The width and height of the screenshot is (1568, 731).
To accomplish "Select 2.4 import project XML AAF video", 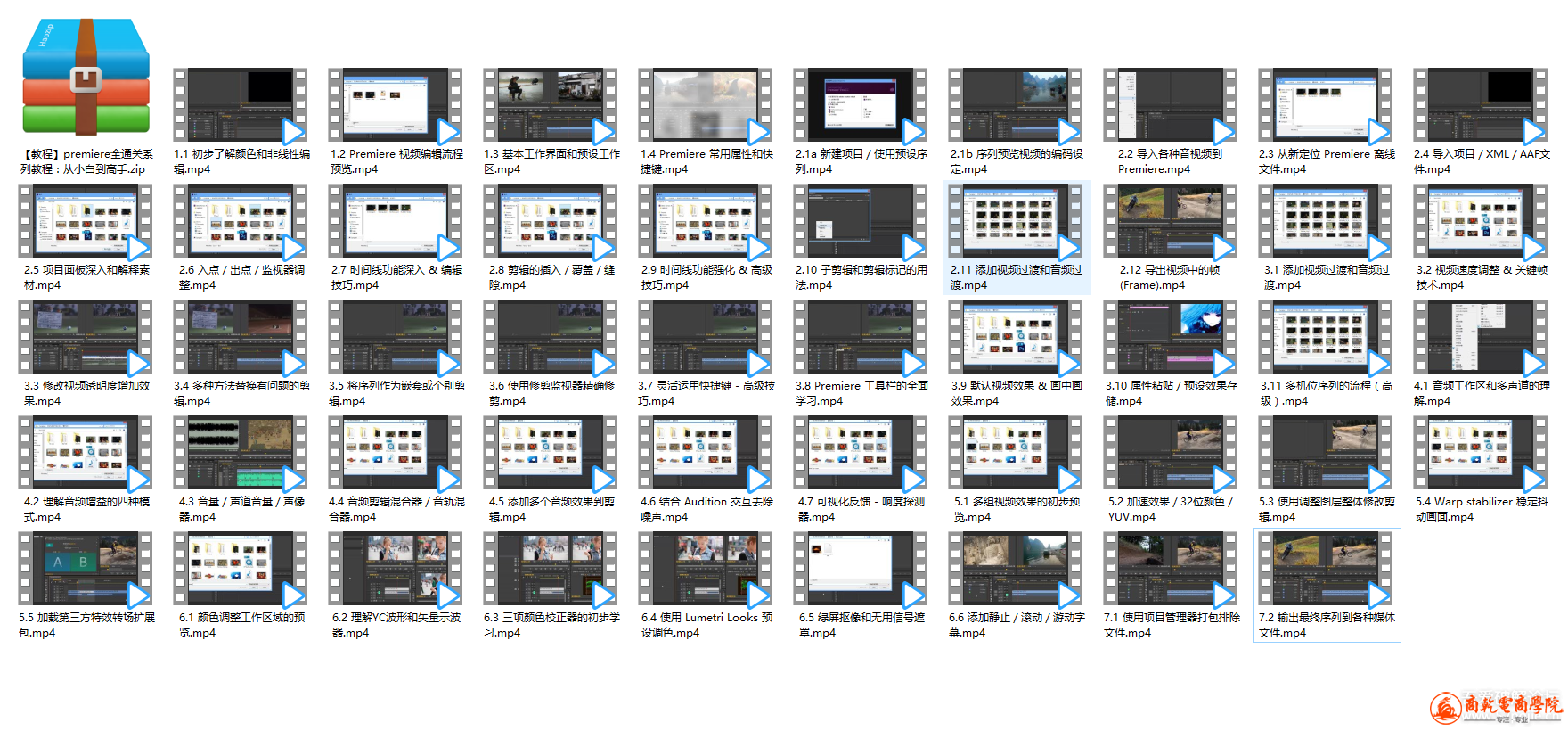I will click(x=1481, y=105).
